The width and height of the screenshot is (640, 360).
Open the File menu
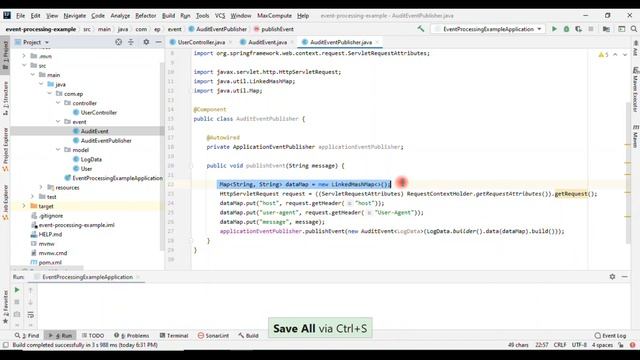pyautogui.click(x=20, y=16)
